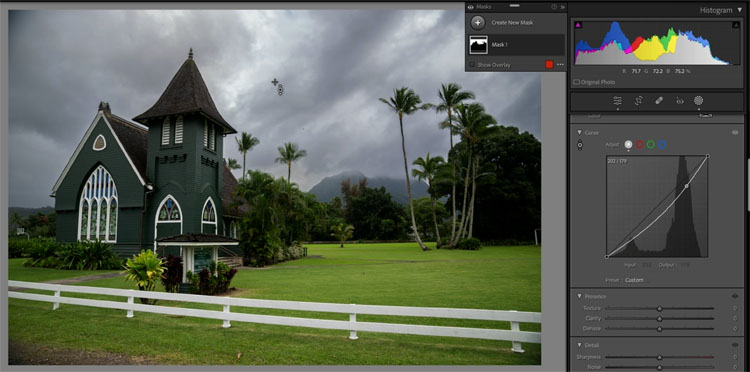
Task: Select the Masking tool icon
Action: tap(698, 100)
